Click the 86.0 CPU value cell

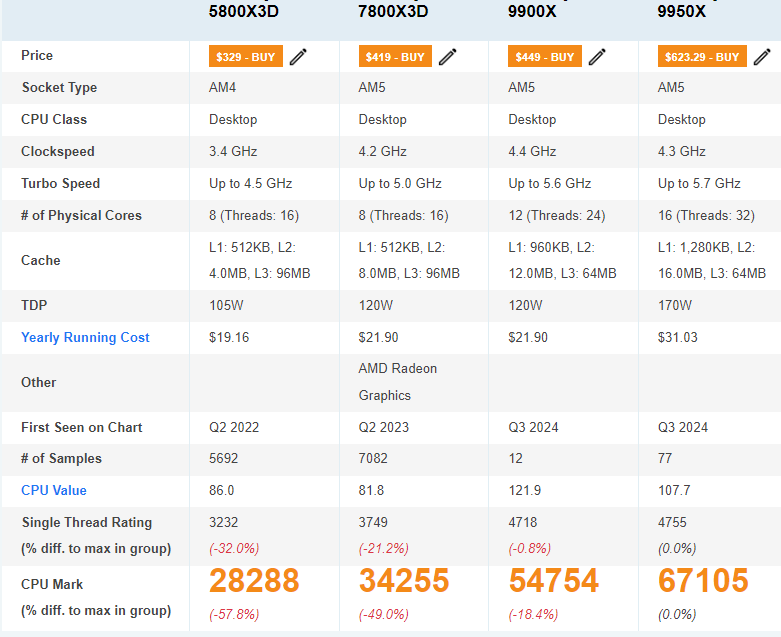click(222, 490)
